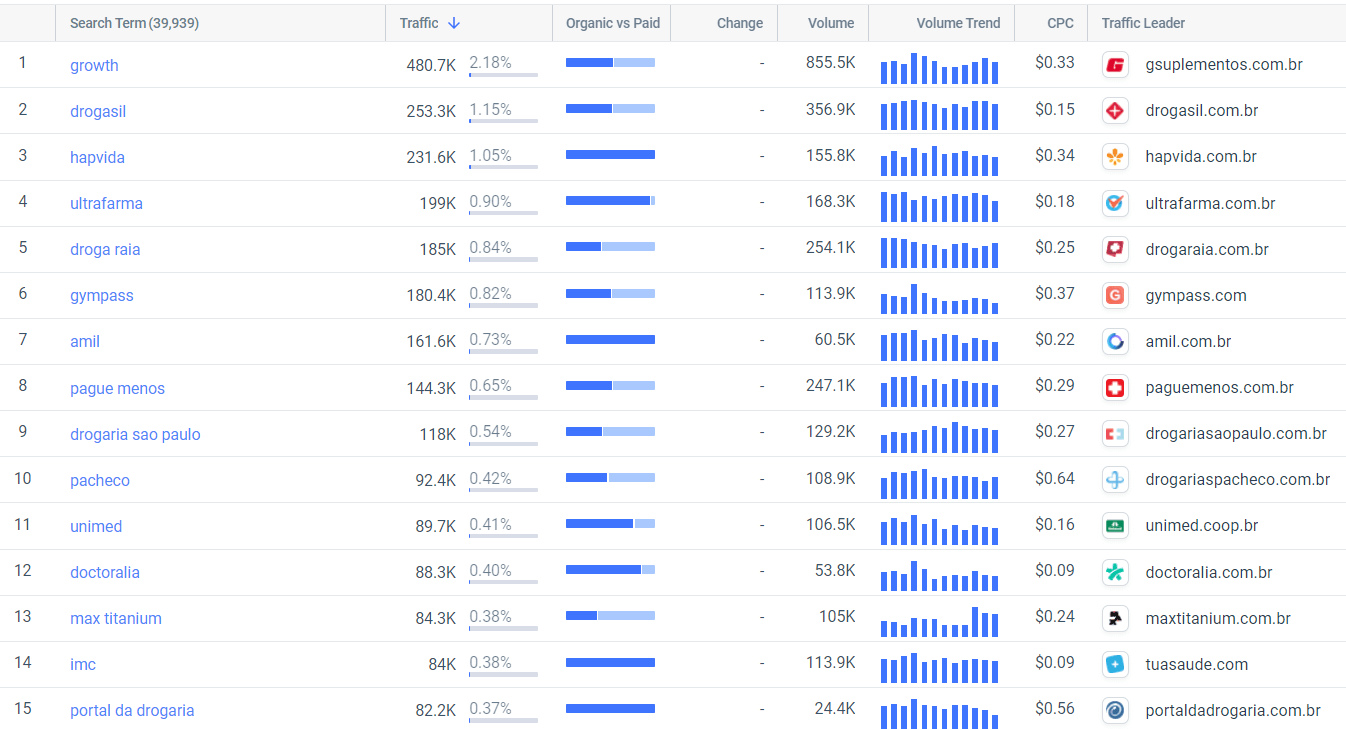The image size is (1346, 729).
Task: Click the unimed organic vs paid bar
Action: pos(610,523)
